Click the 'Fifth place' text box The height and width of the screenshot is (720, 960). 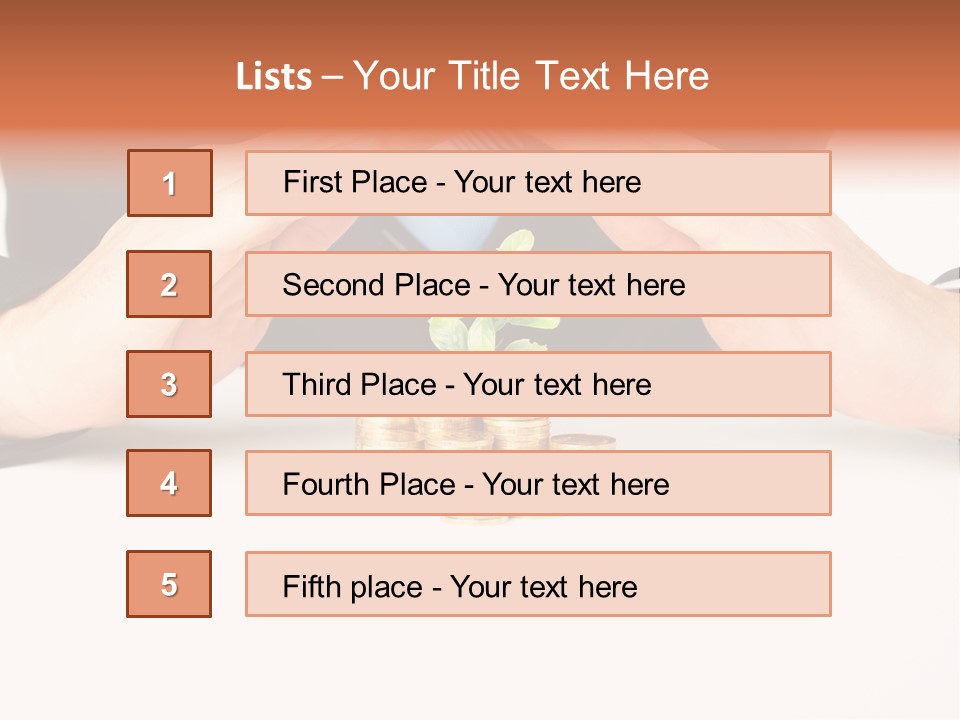pyautogui.click(x=538, y=584)
